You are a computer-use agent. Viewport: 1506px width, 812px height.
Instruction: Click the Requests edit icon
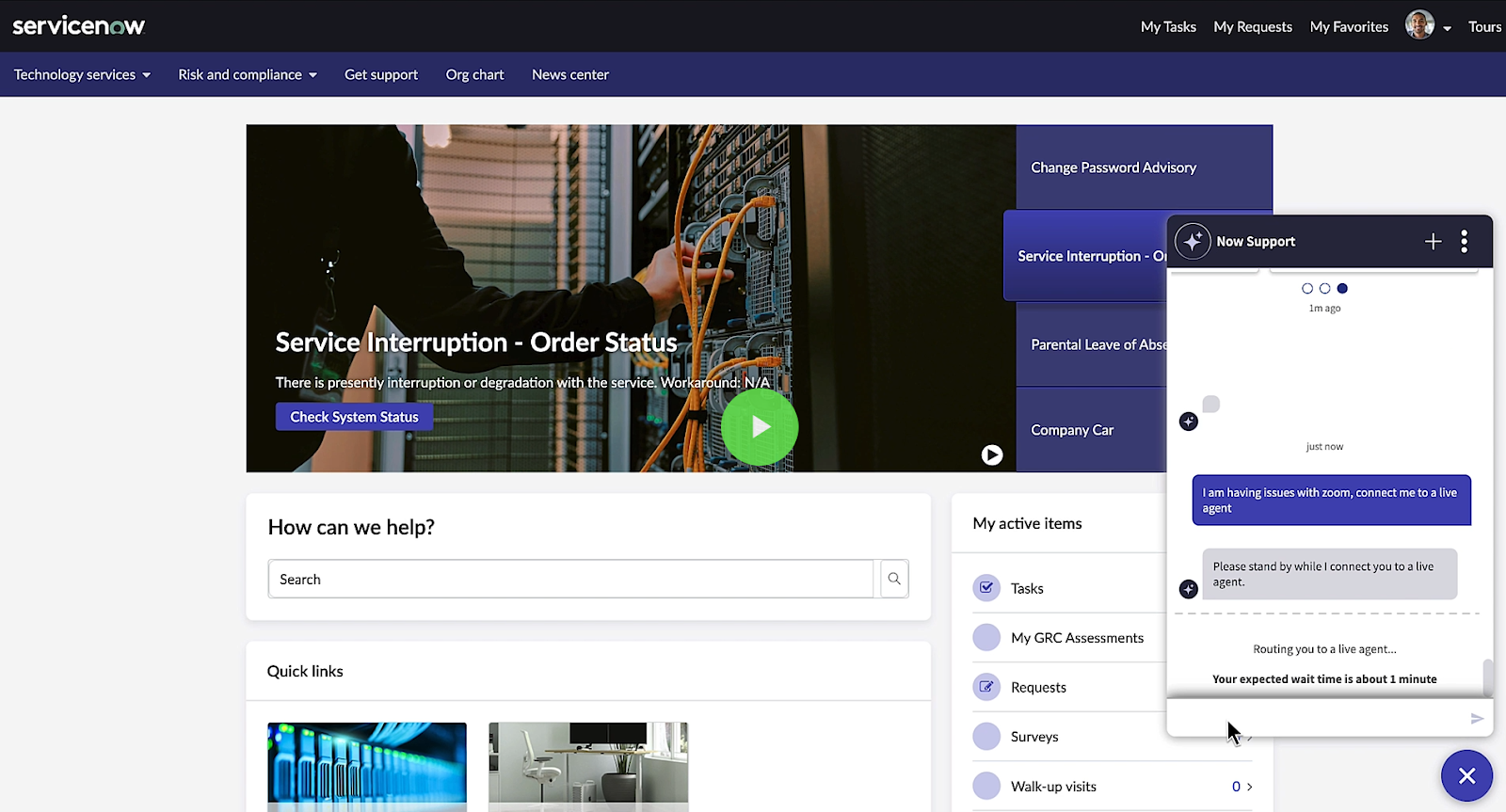coord(986,687)
